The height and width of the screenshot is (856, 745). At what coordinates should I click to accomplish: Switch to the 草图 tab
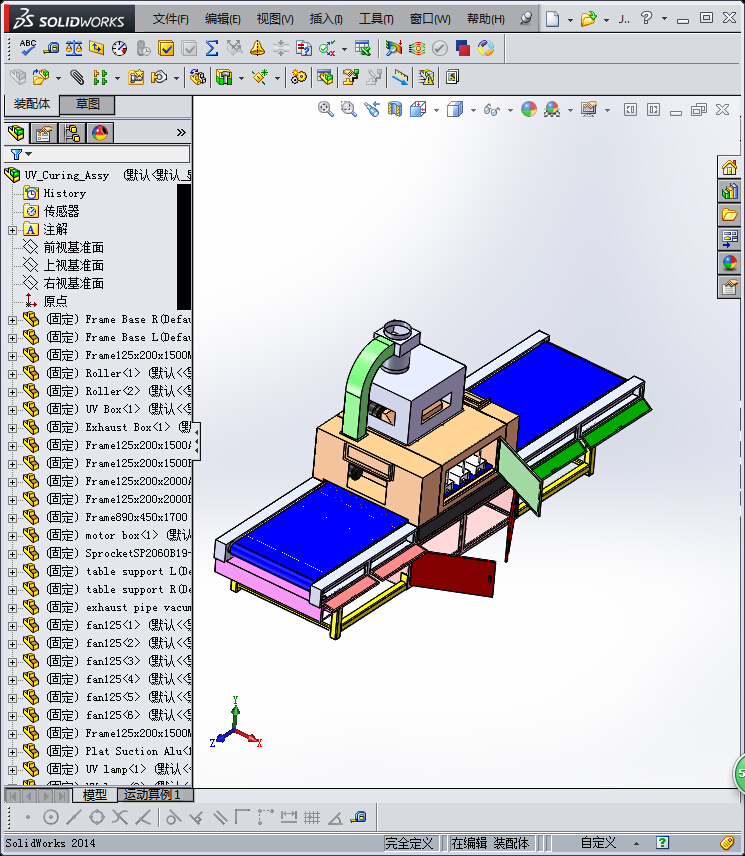tap(87, 104)
